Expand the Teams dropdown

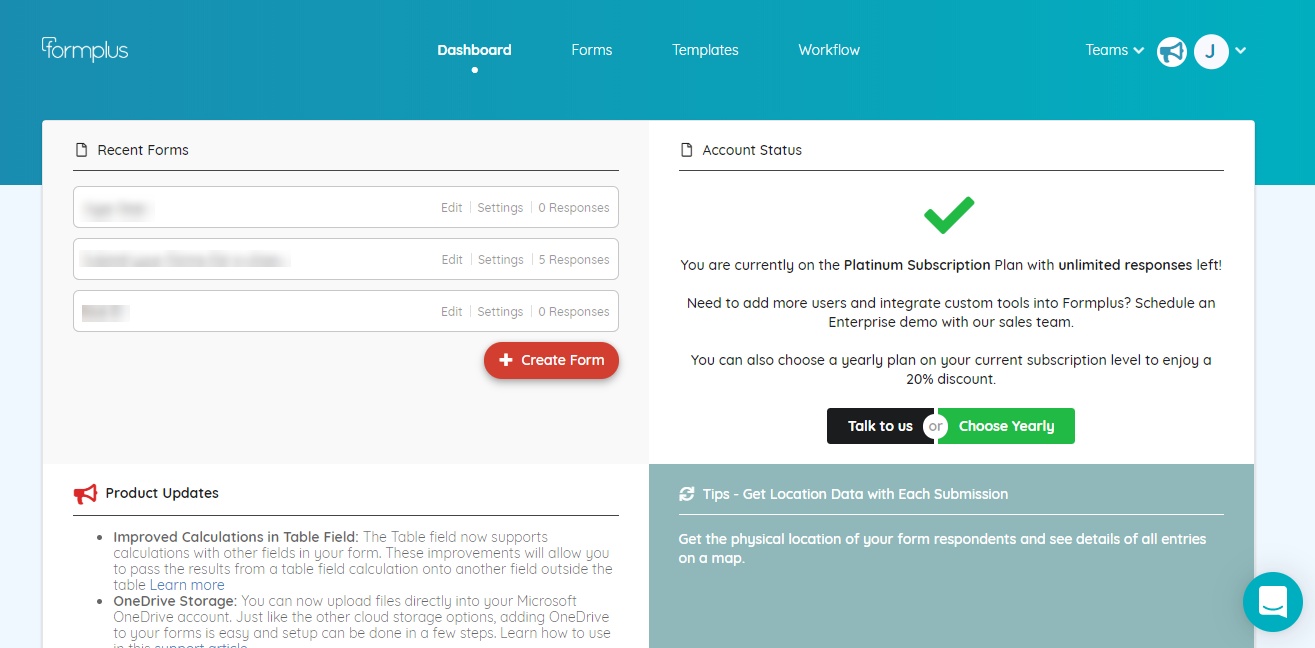1114,50
